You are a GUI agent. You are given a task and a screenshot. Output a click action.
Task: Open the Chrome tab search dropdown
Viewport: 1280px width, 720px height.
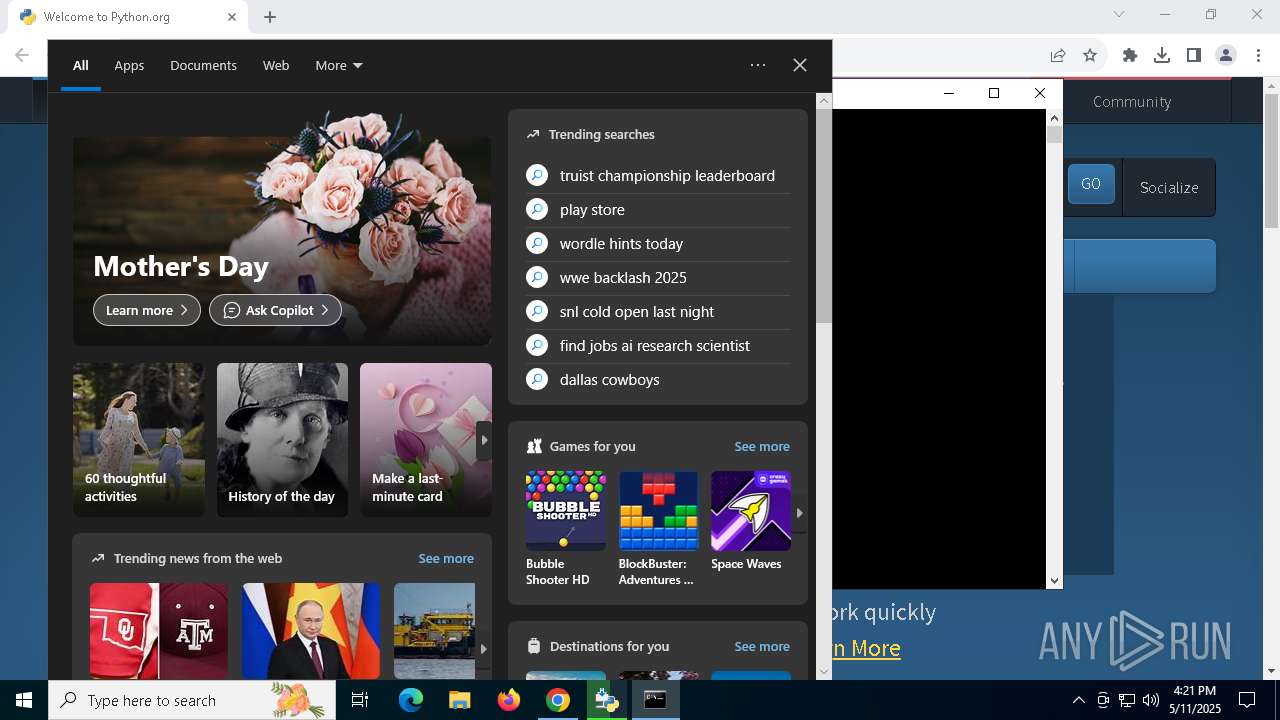click(1119, 14)
